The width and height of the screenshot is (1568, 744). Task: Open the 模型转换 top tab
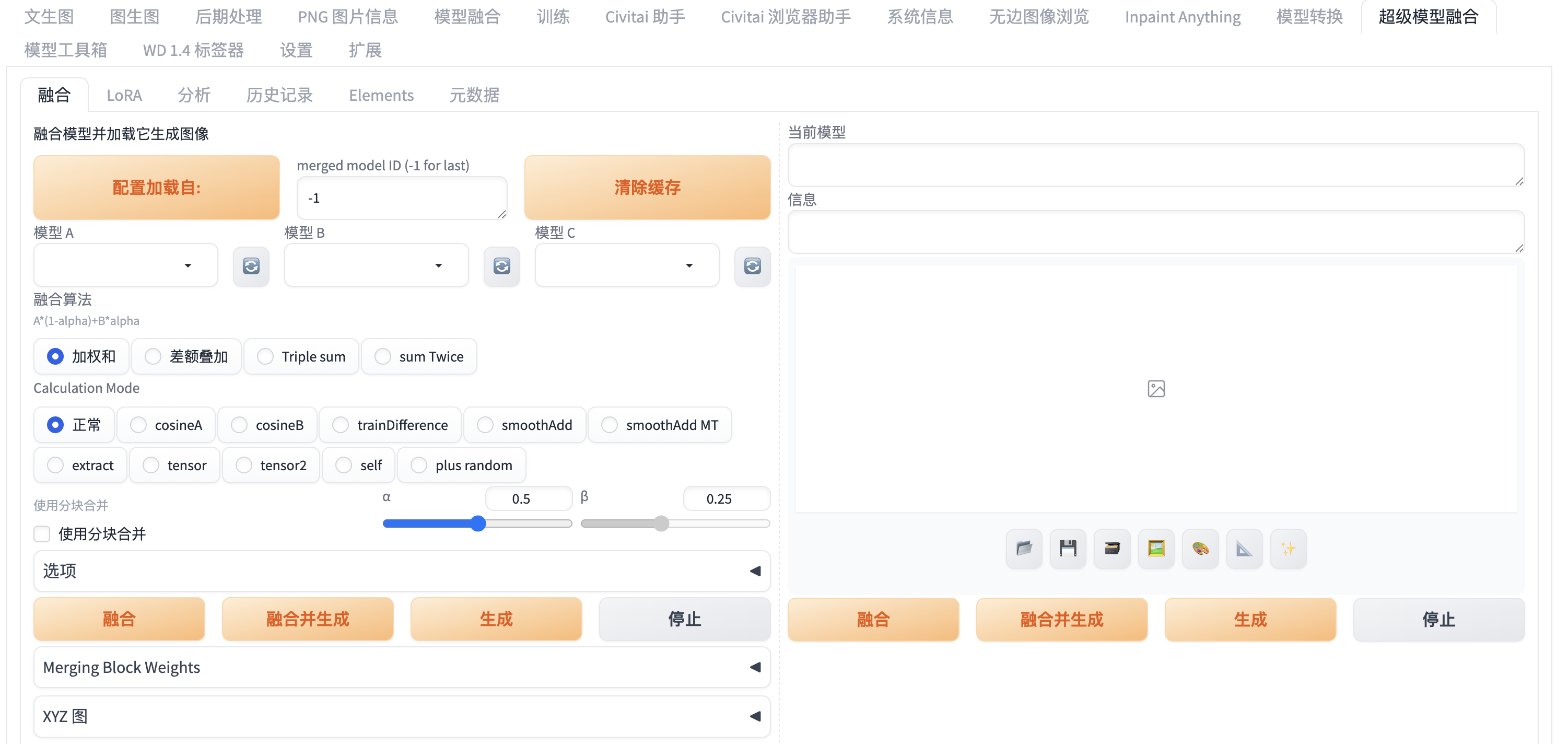pyautogui.click(x=1309, y=16)
